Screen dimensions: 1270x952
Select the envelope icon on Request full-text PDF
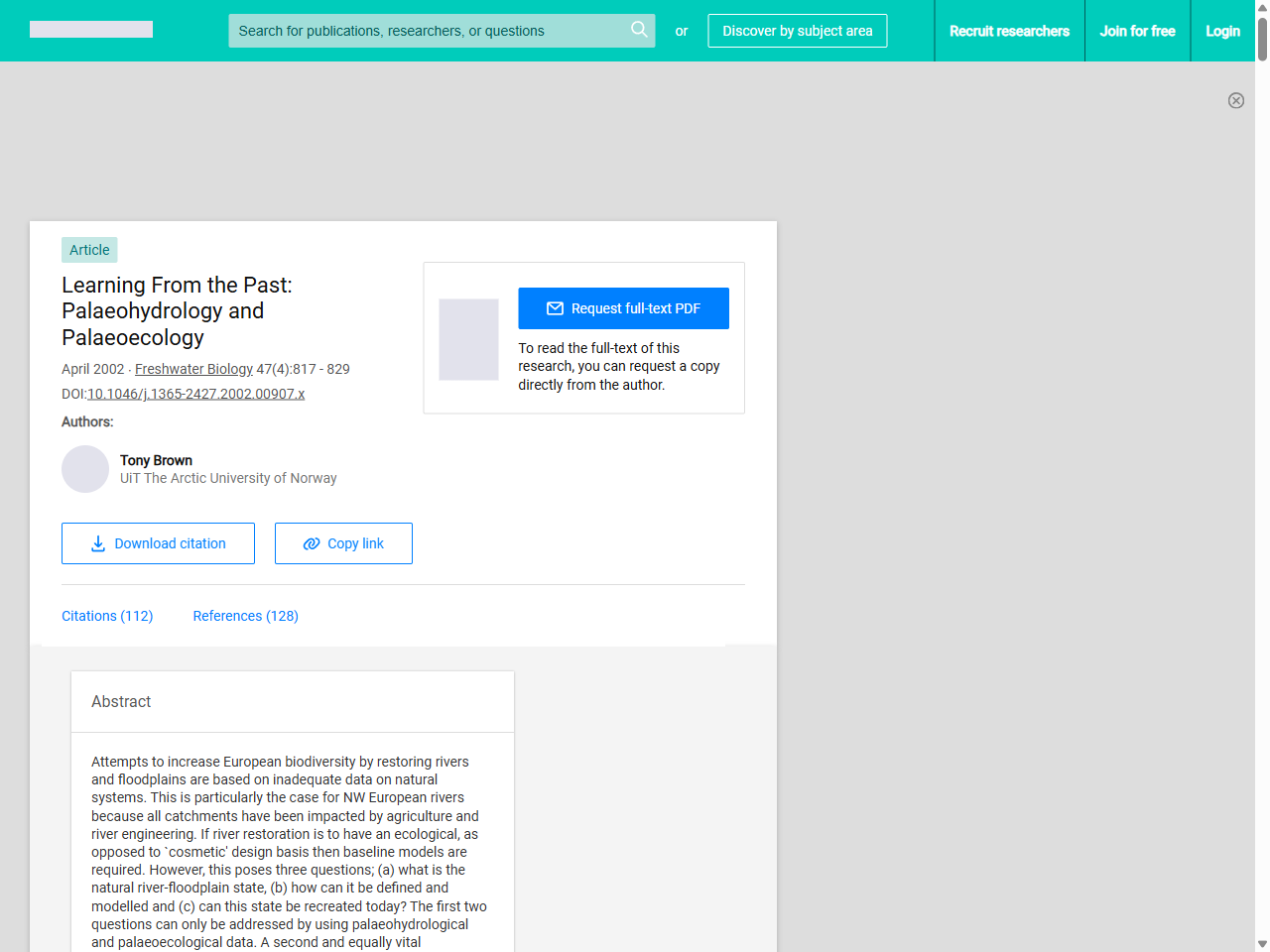point(555,308)
